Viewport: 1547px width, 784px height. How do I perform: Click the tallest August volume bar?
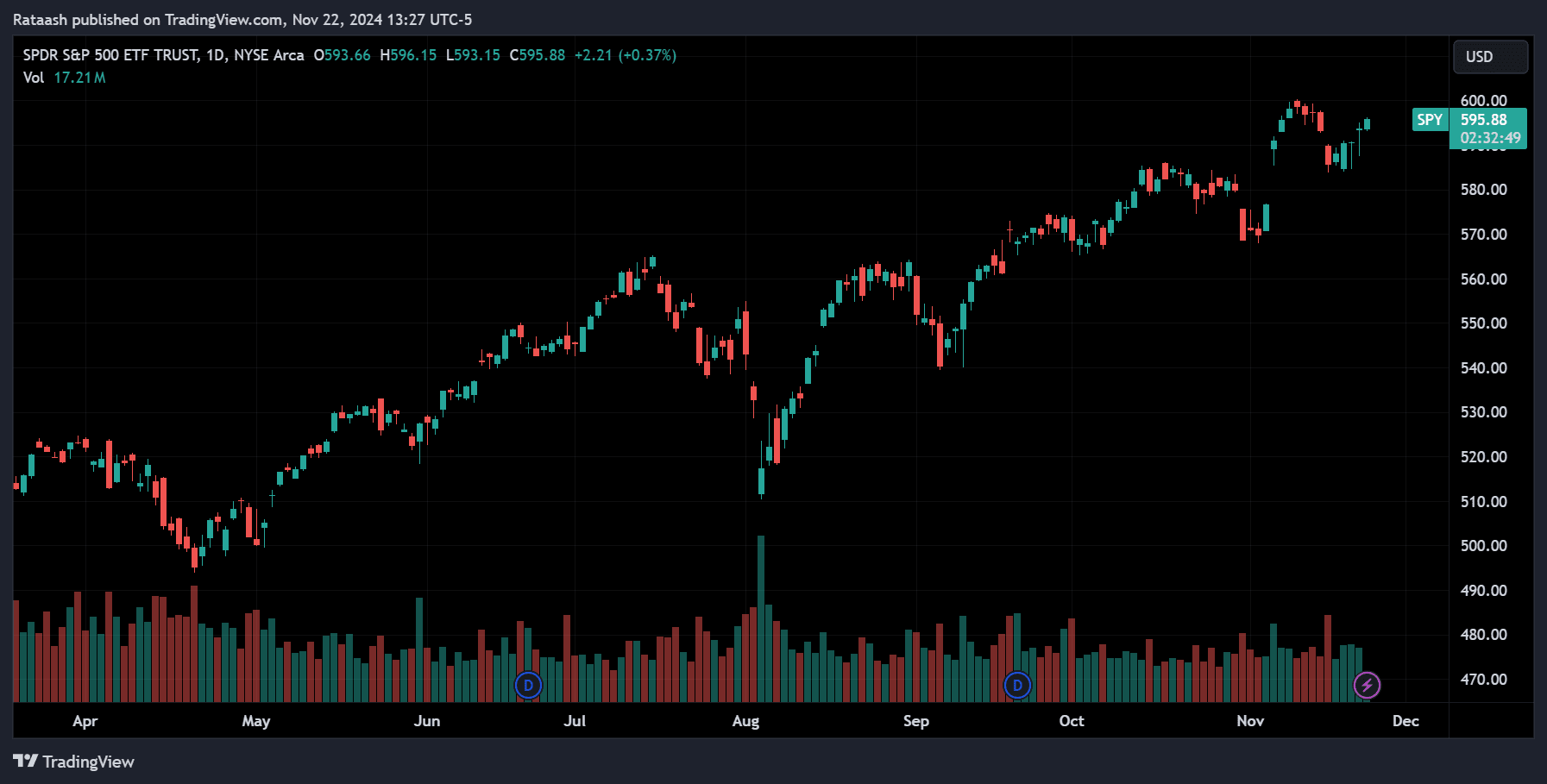coord(761,618)
